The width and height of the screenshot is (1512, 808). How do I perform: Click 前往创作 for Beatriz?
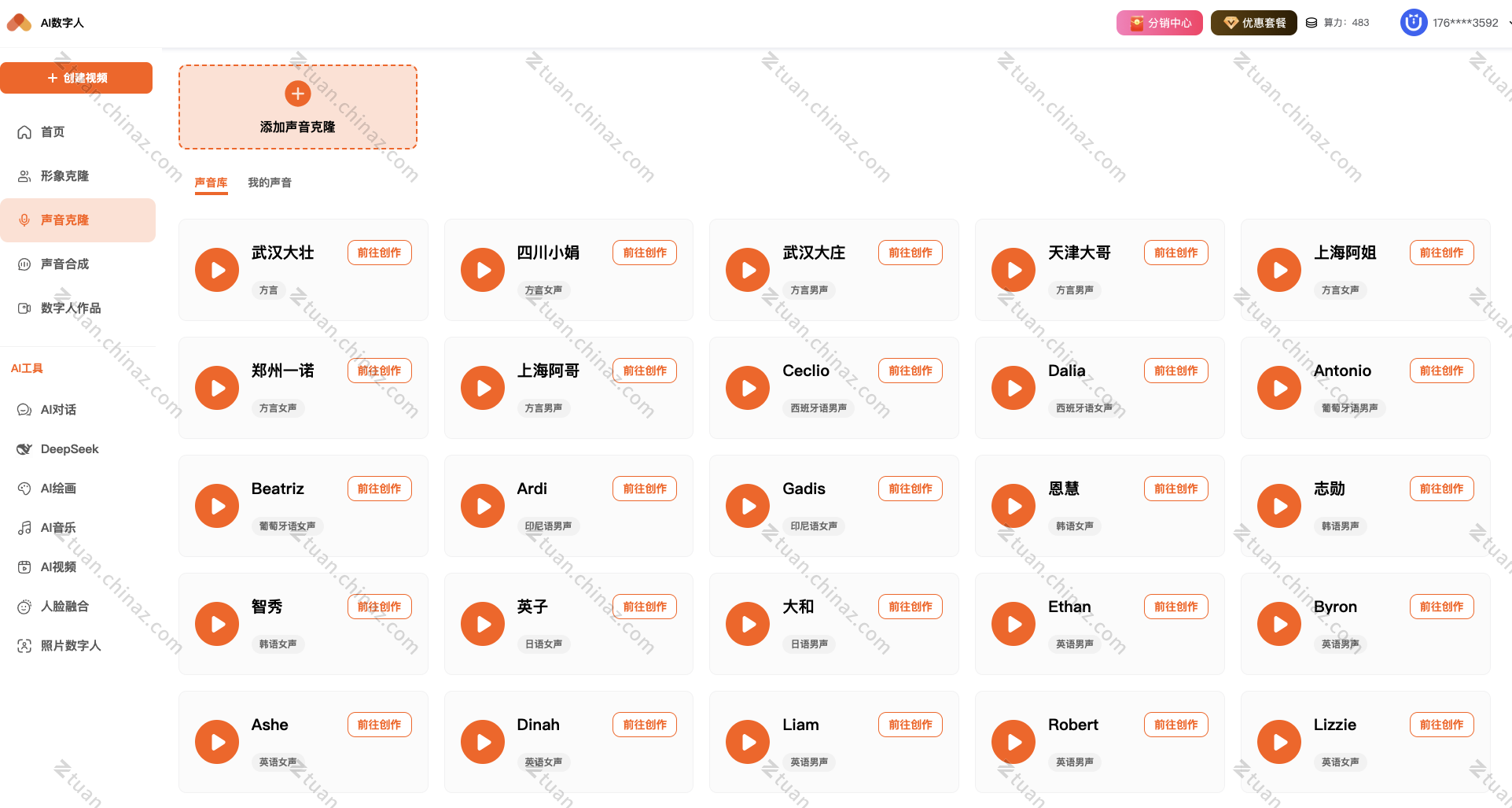[380, 489]
